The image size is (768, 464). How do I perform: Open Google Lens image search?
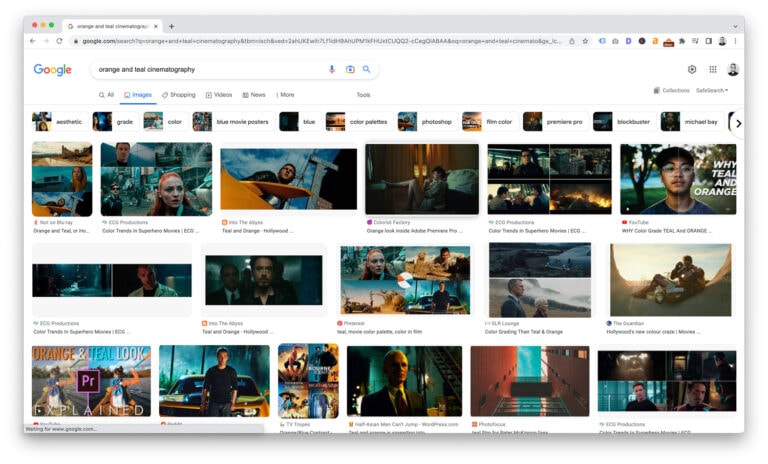click(x=350, y=70)
